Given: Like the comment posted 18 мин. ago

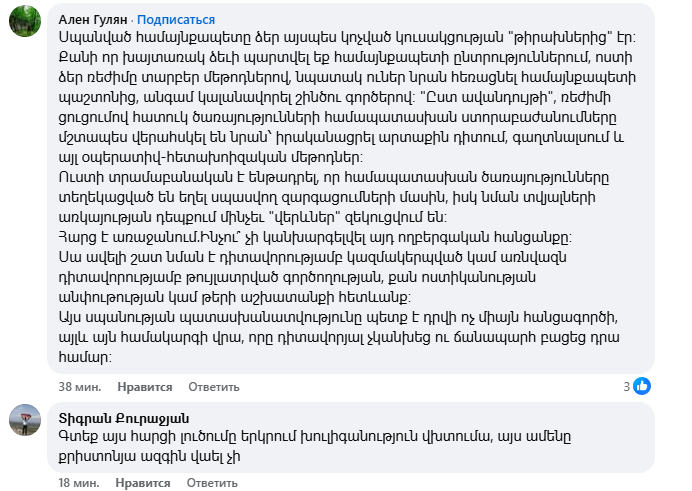Looking at the screenshot, I should coord(145,482).
